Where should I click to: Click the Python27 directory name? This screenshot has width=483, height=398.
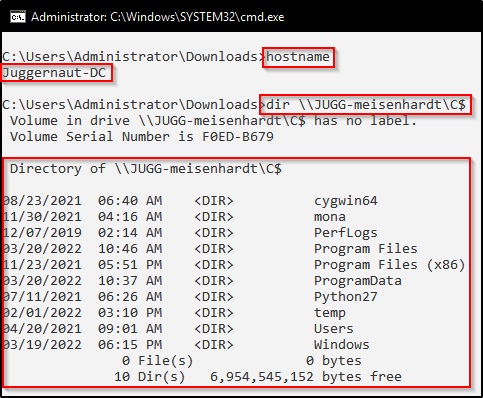point(346,297)
